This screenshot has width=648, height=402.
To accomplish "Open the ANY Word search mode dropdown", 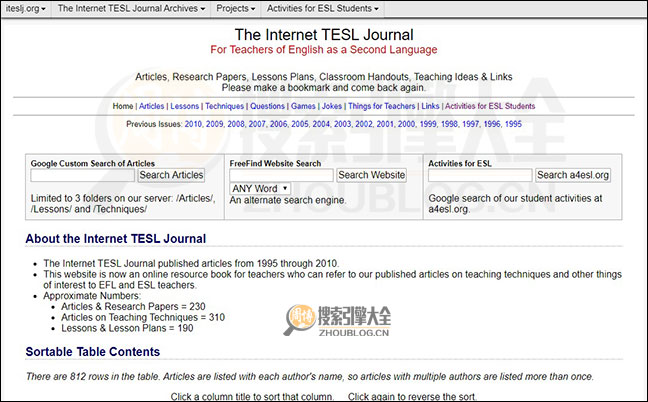I will (x=260, y=188).
